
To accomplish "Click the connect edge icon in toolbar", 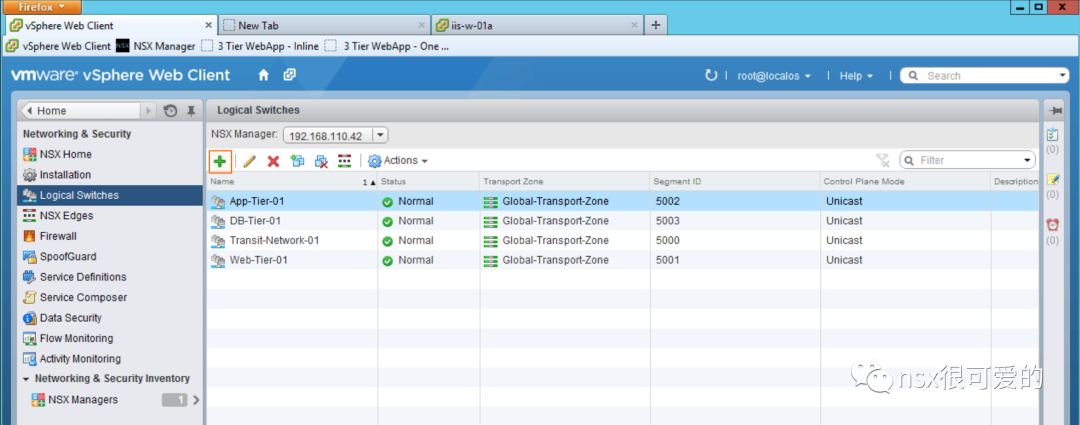I will pyautogui.click(x=344, y=161).
